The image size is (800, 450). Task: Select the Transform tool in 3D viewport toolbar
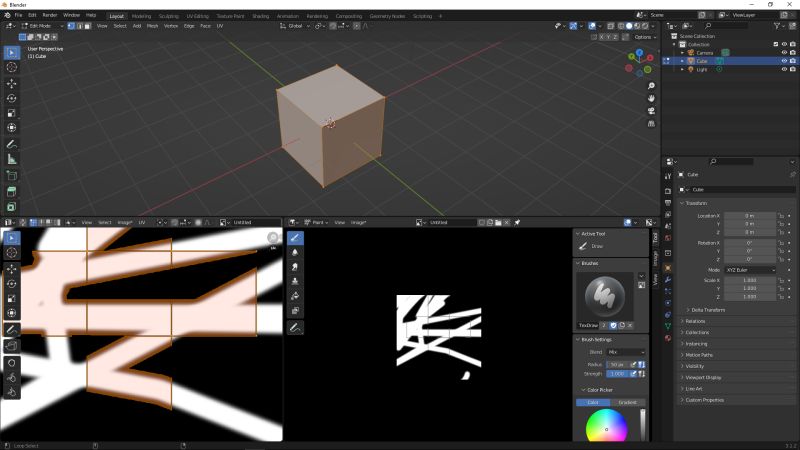[12, 128]
